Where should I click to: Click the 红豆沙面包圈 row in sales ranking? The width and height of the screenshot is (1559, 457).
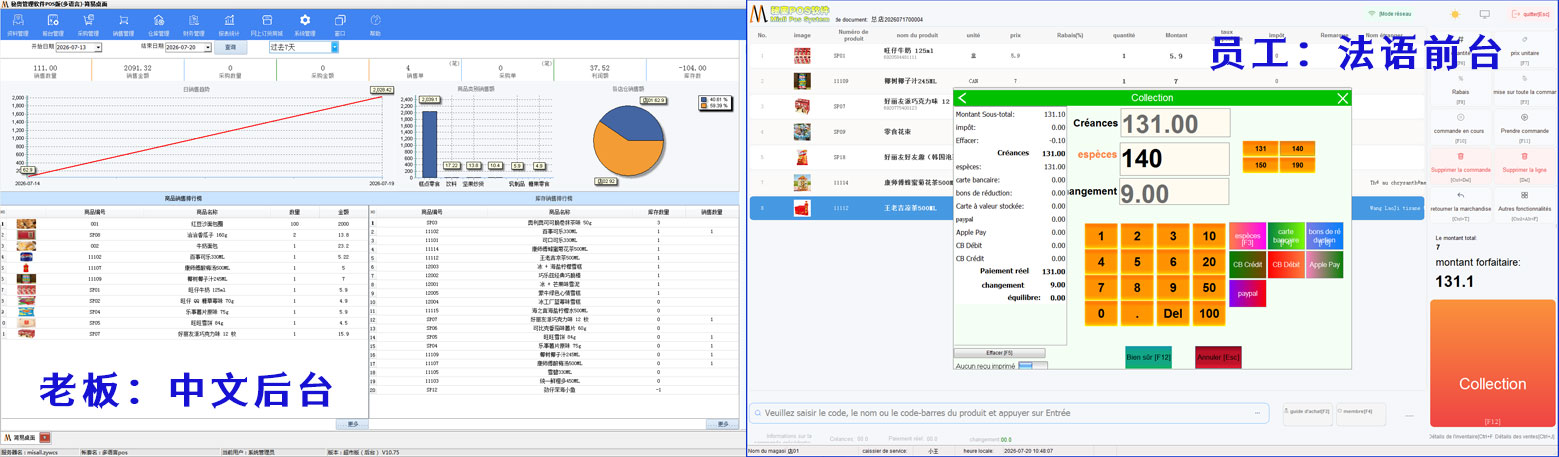(x=183, y=224)
